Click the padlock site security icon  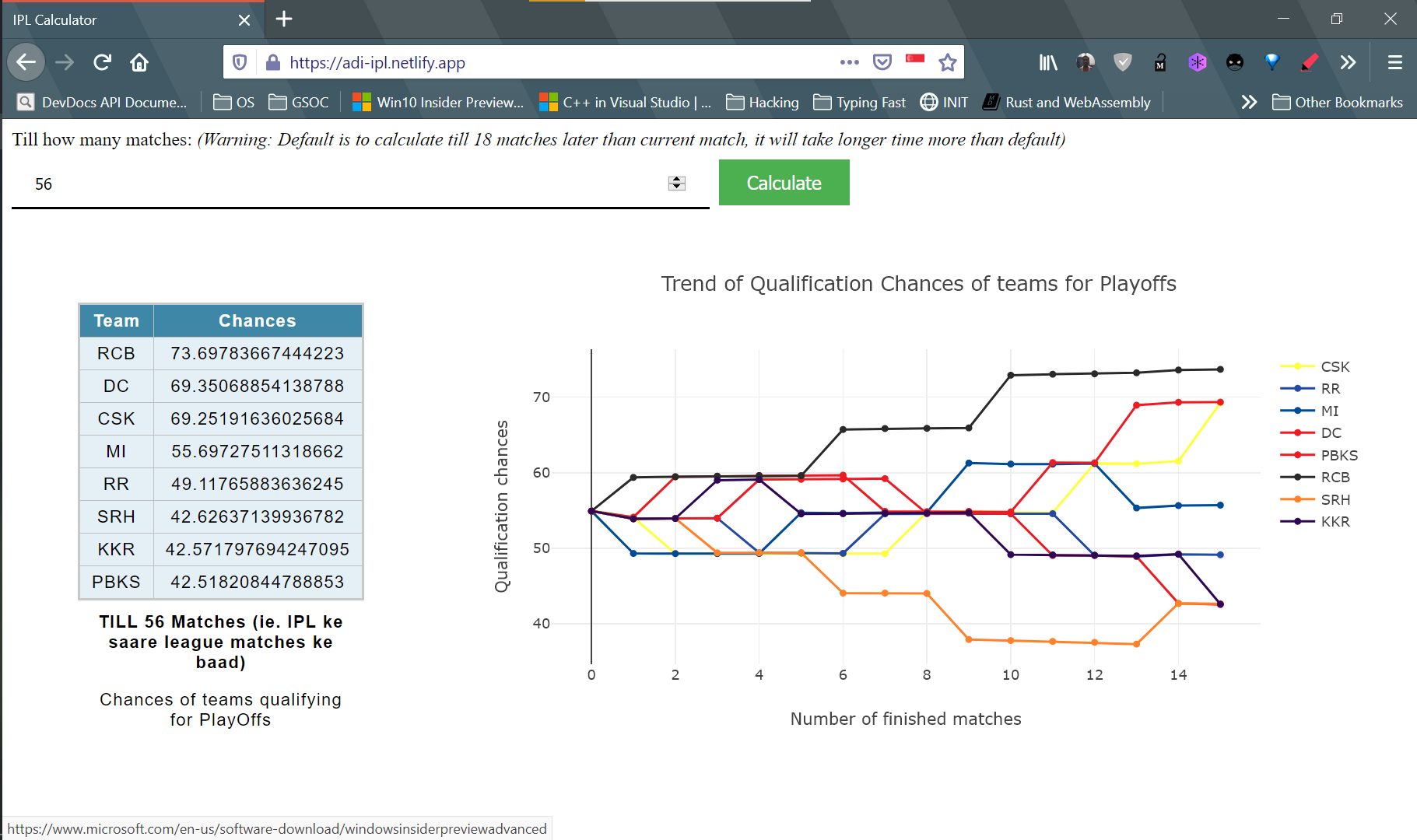coord(272,62)
